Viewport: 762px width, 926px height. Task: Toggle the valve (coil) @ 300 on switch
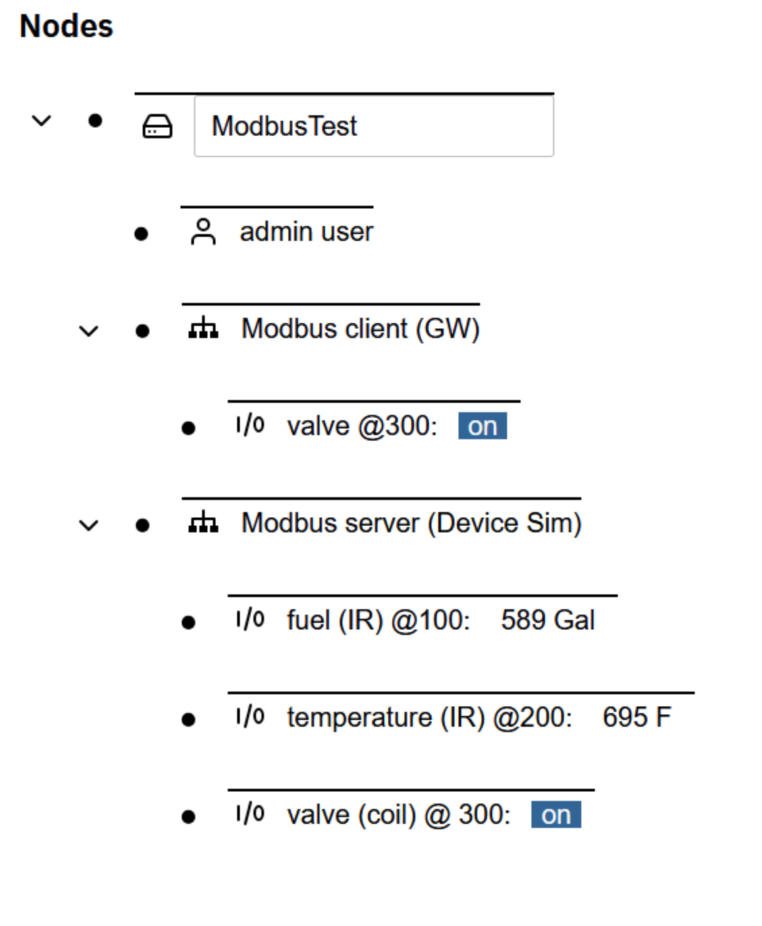(555, 815)
